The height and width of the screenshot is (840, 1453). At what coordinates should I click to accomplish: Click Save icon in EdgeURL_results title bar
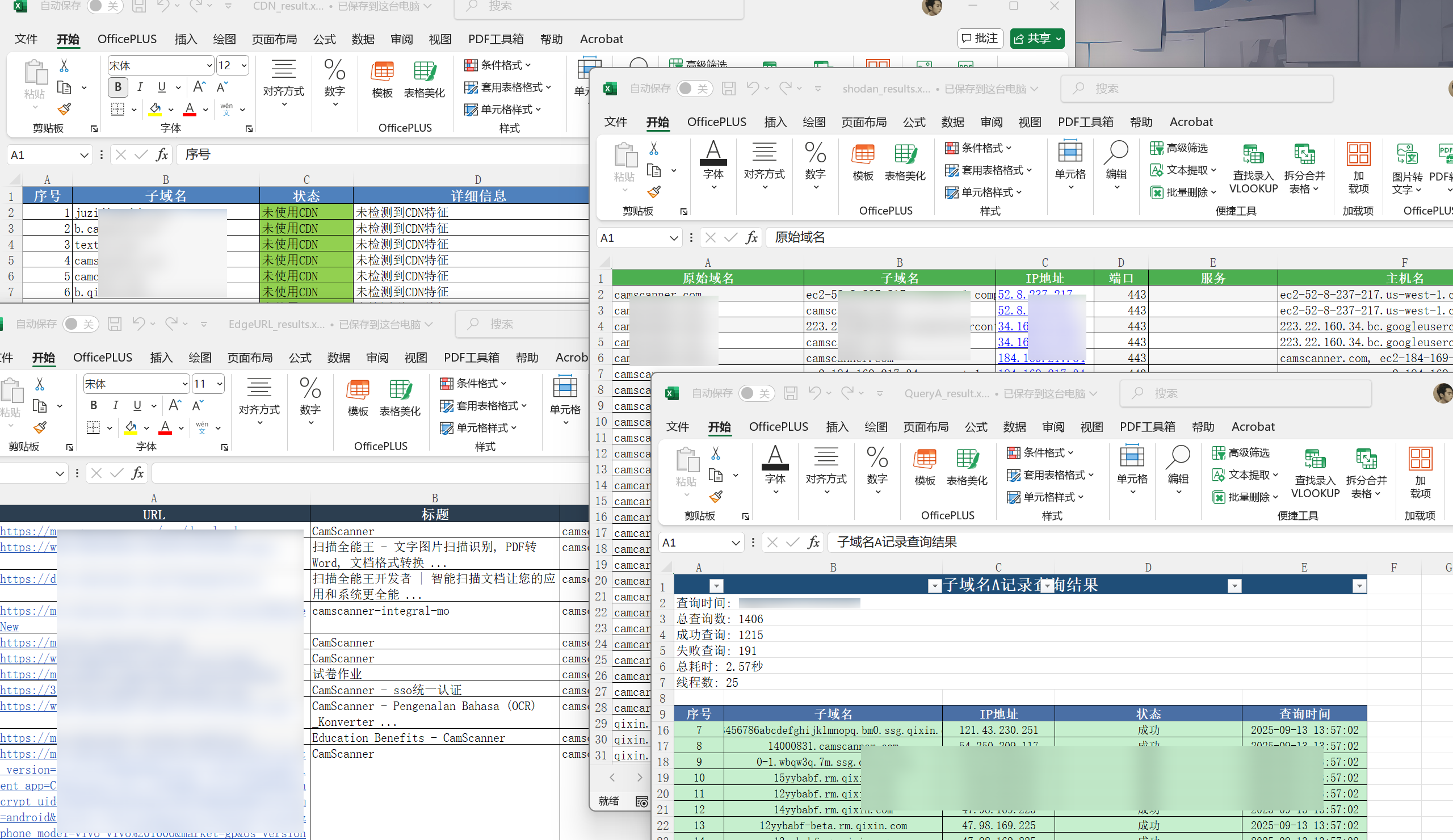(115, 324)
